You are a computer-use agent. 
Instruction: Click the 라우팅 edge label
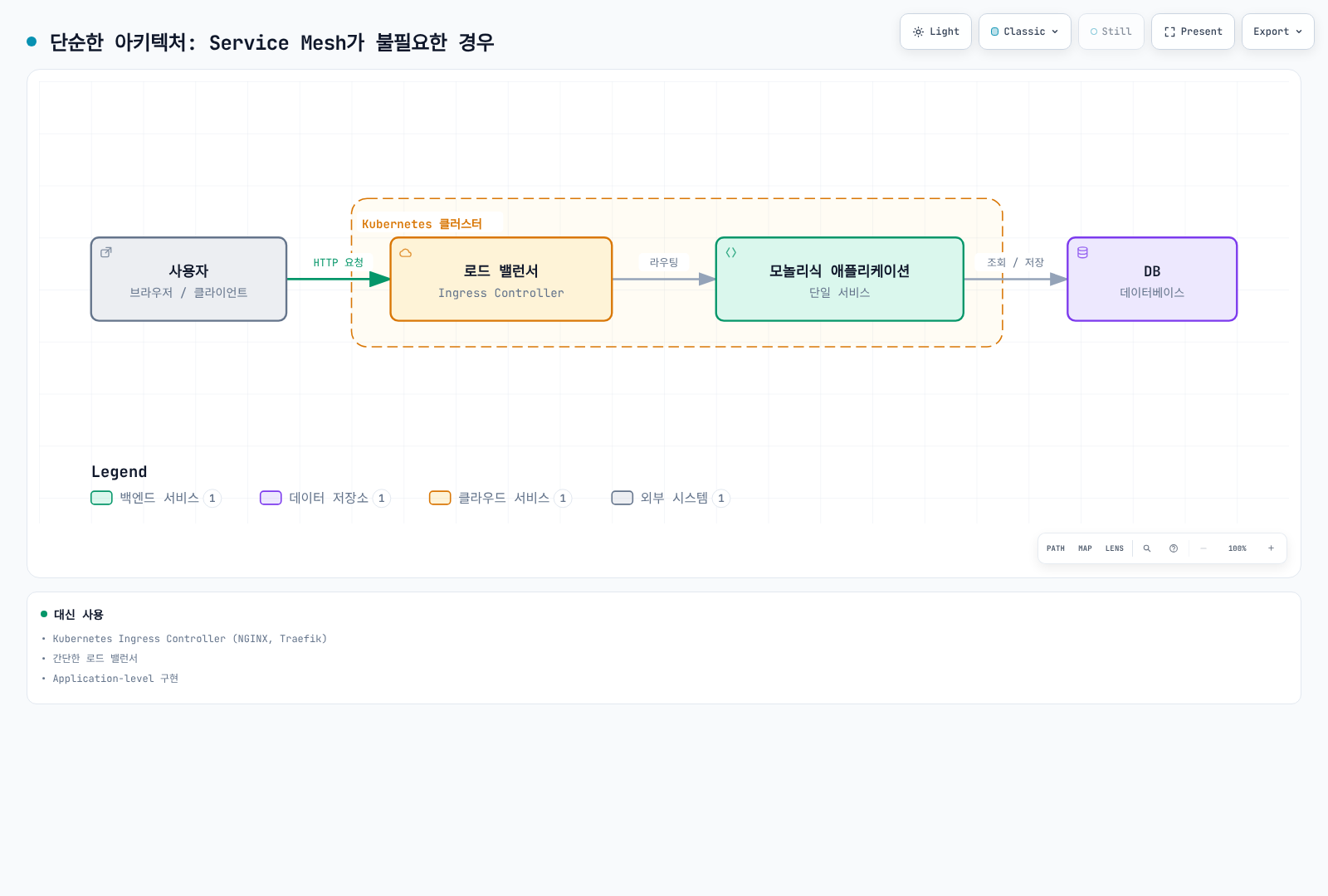[x=664, y=262]
